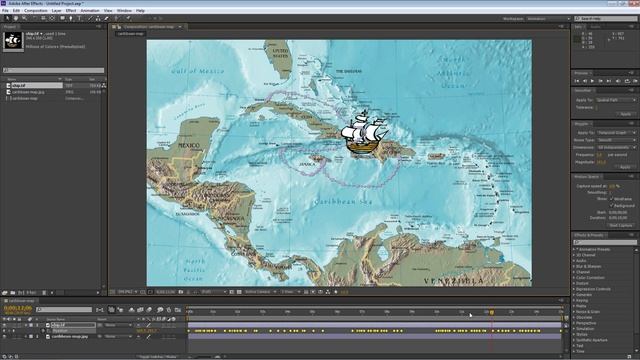Viewport: 640px width, 360px height.
Task: Click the current time indicator in timeline
Action: pyautogui.click(x=492, y=312)
